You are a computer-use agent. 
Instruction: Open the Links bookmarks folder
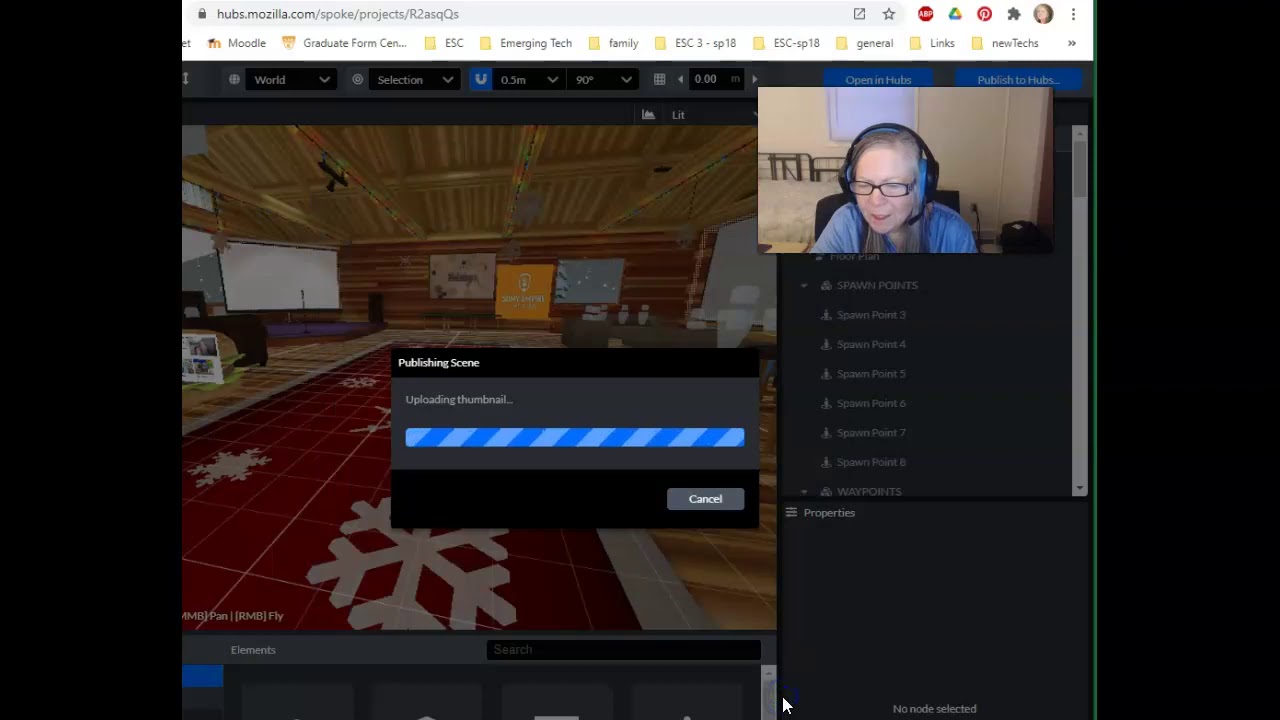[932, 43]
